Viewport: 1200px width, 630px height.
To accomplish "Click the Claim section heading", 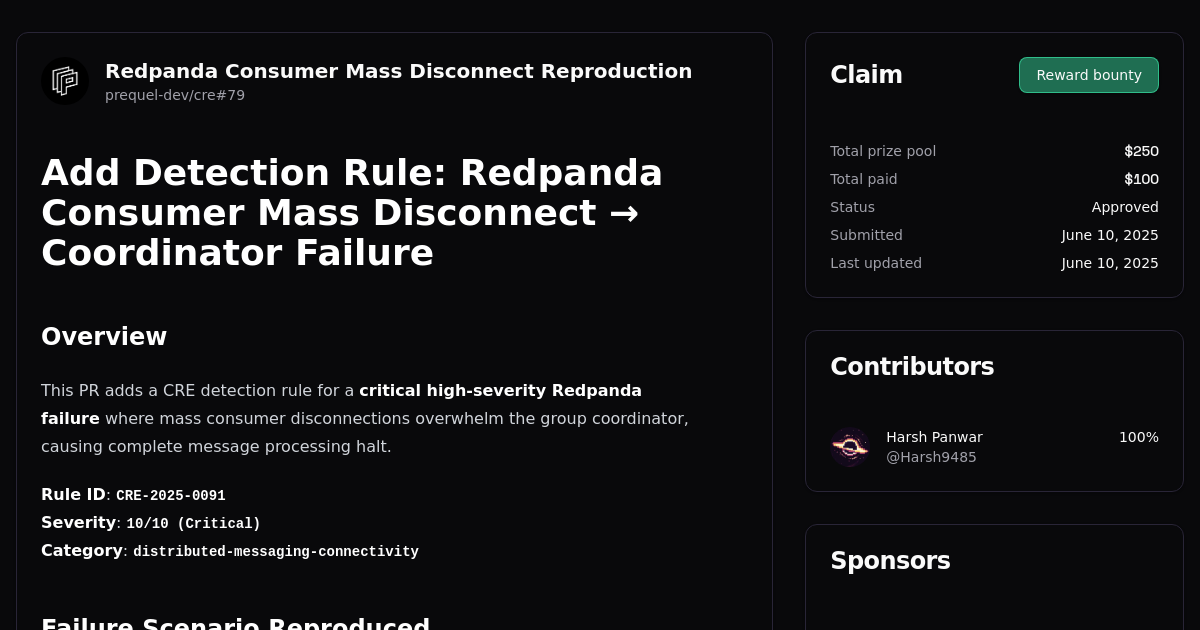I will 866,74.
